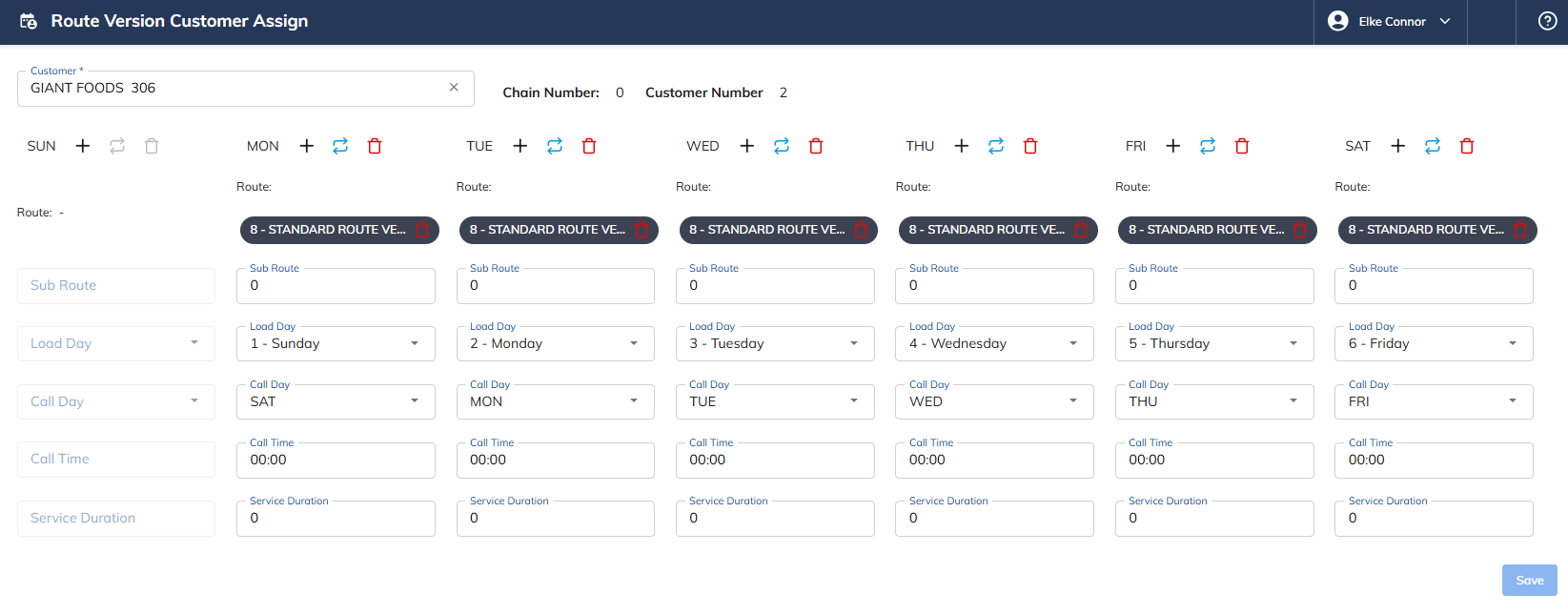Click the red trash icon for TUE
Viewport: 1568px width, 615px height.
point(589,146)
